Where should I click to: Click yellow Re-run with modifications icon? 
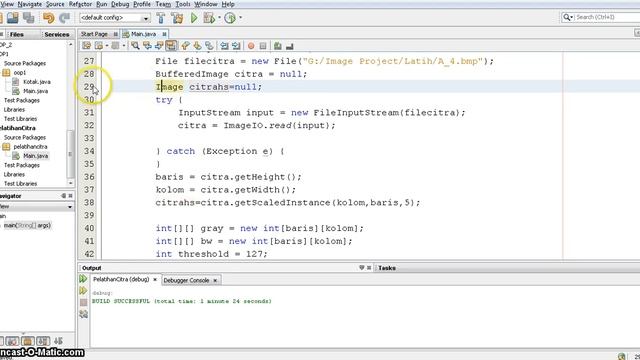83,291
